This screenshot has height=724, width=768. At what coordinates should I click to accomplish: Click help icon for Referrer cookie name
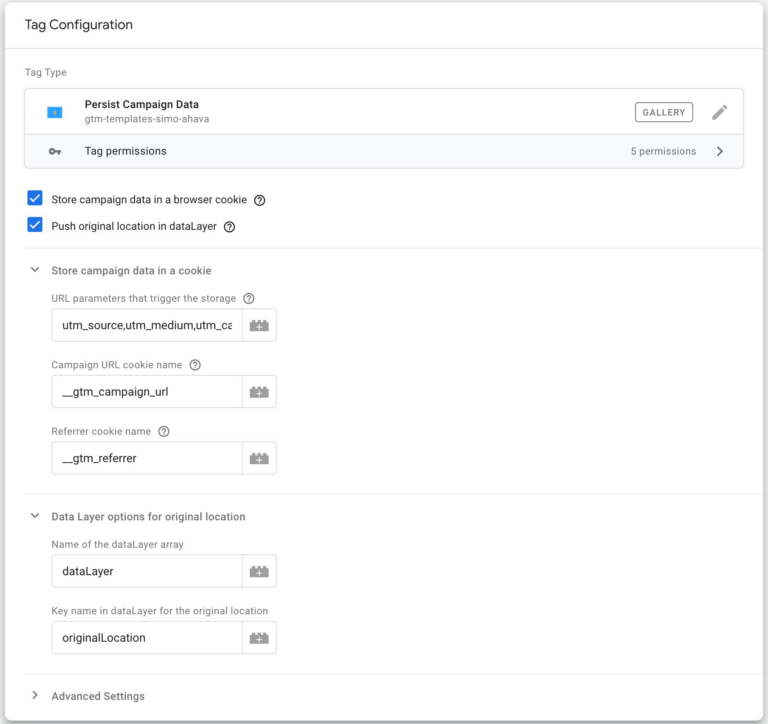click(x=164, y=432)
